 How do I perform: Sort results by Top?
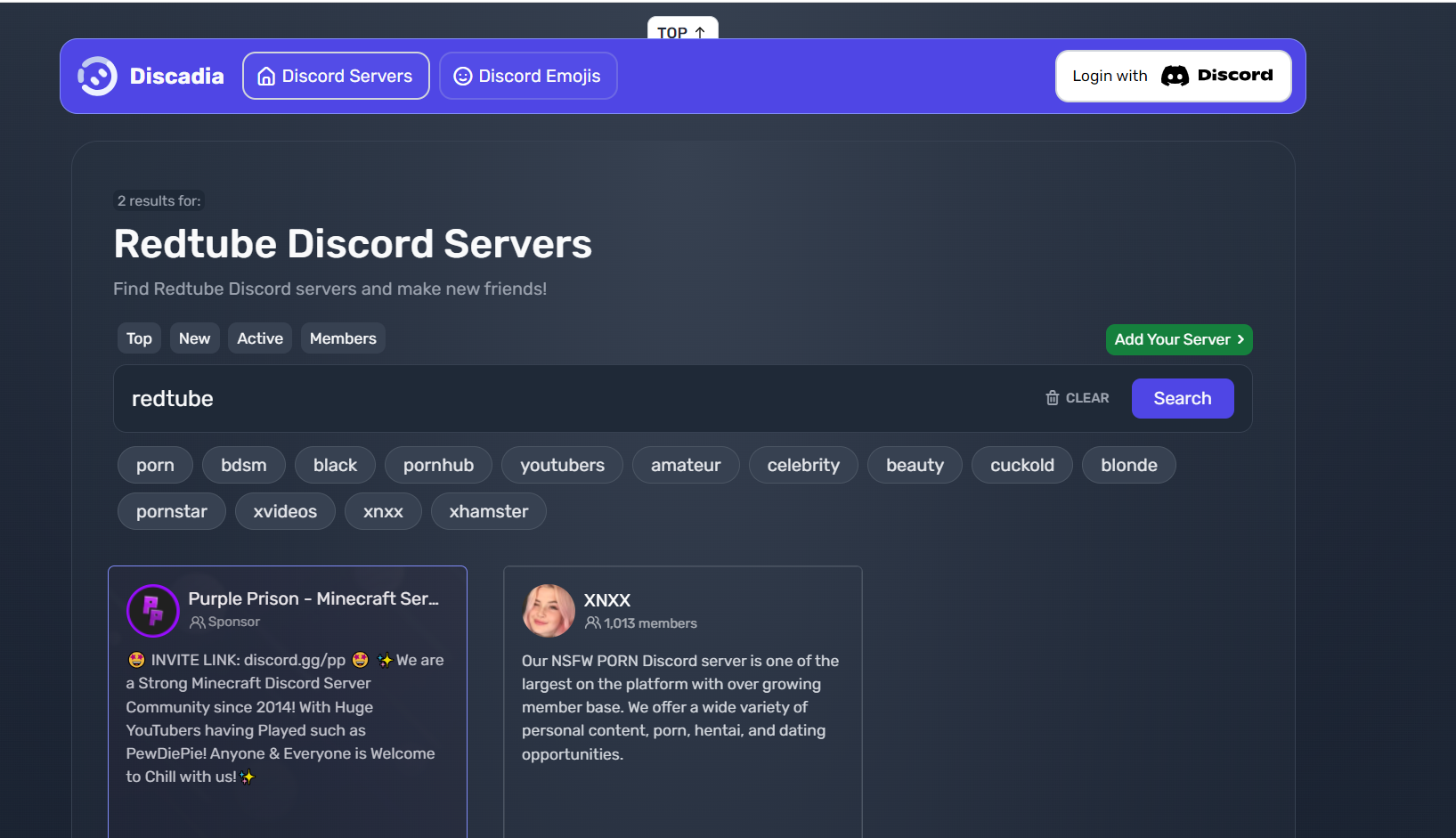click(x=139, y=338)
